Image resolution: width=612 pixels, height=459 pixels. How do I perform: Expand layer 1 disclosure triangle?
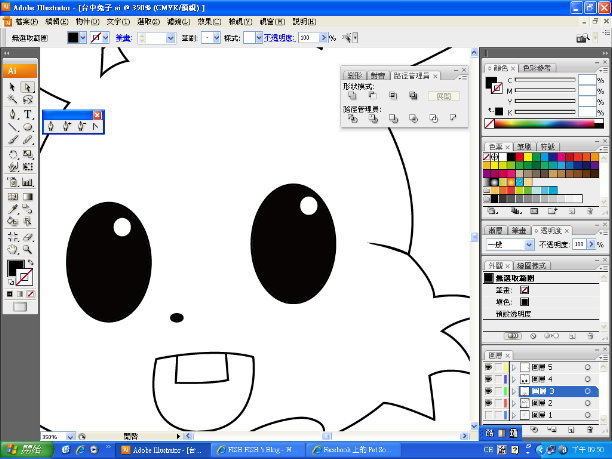point(514,415)
